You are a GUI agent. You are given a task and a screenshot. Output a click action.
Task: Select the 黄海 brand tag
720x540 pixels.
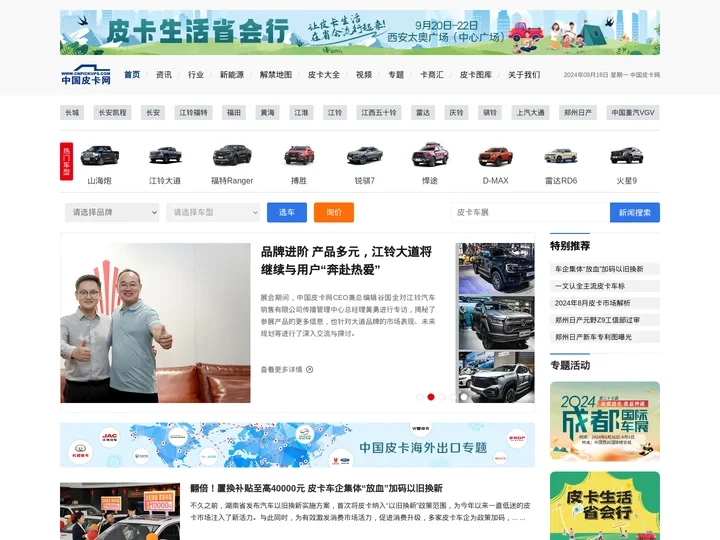click(268, 112)
